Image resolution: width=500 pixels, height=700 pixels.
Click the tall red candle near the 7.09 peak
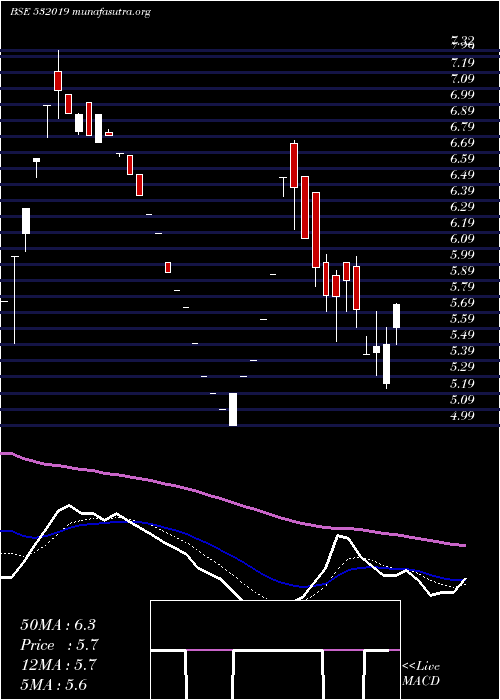[x=58, y=81]
